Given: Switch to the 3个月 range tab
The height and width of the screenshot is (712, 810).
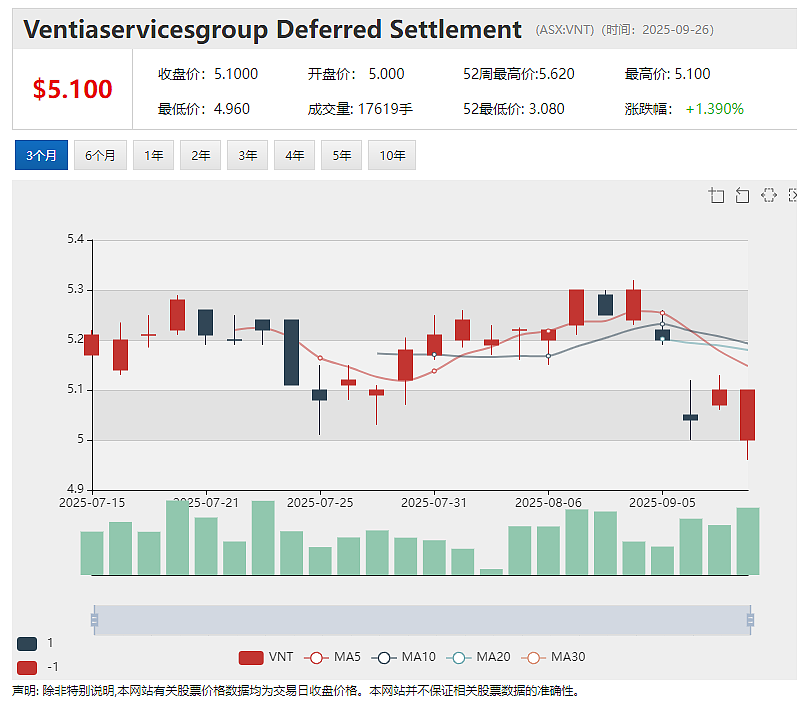Looking at the screenshot, I should pyautogui.click(x=41, y=155).
